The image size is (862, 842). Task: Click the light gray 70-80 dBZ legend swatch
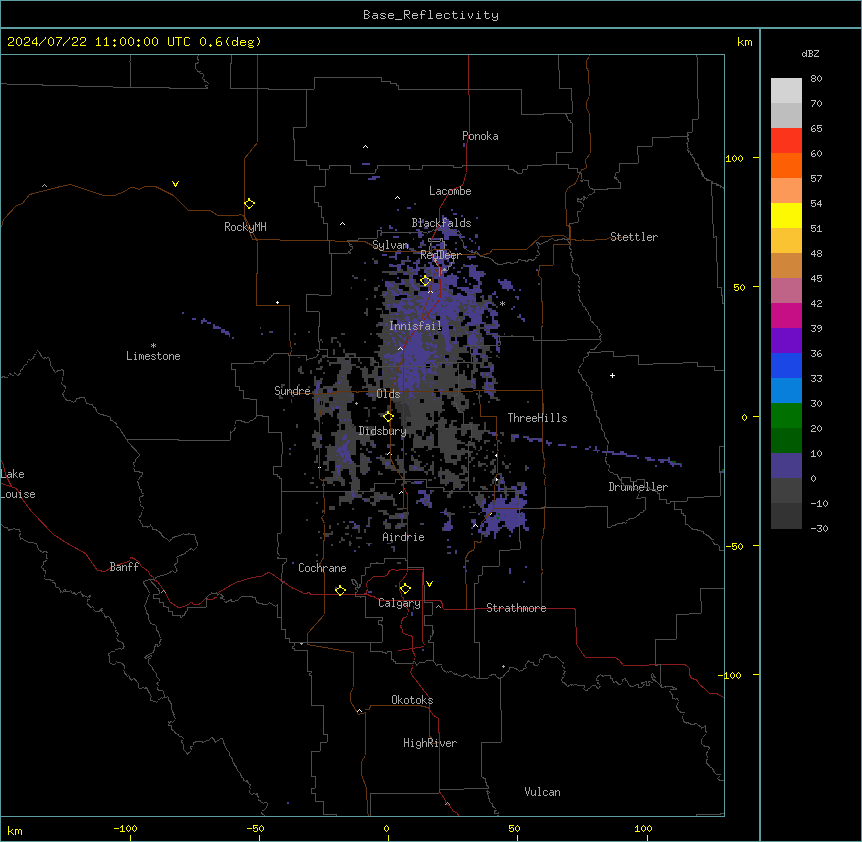(x=786, y=91)
